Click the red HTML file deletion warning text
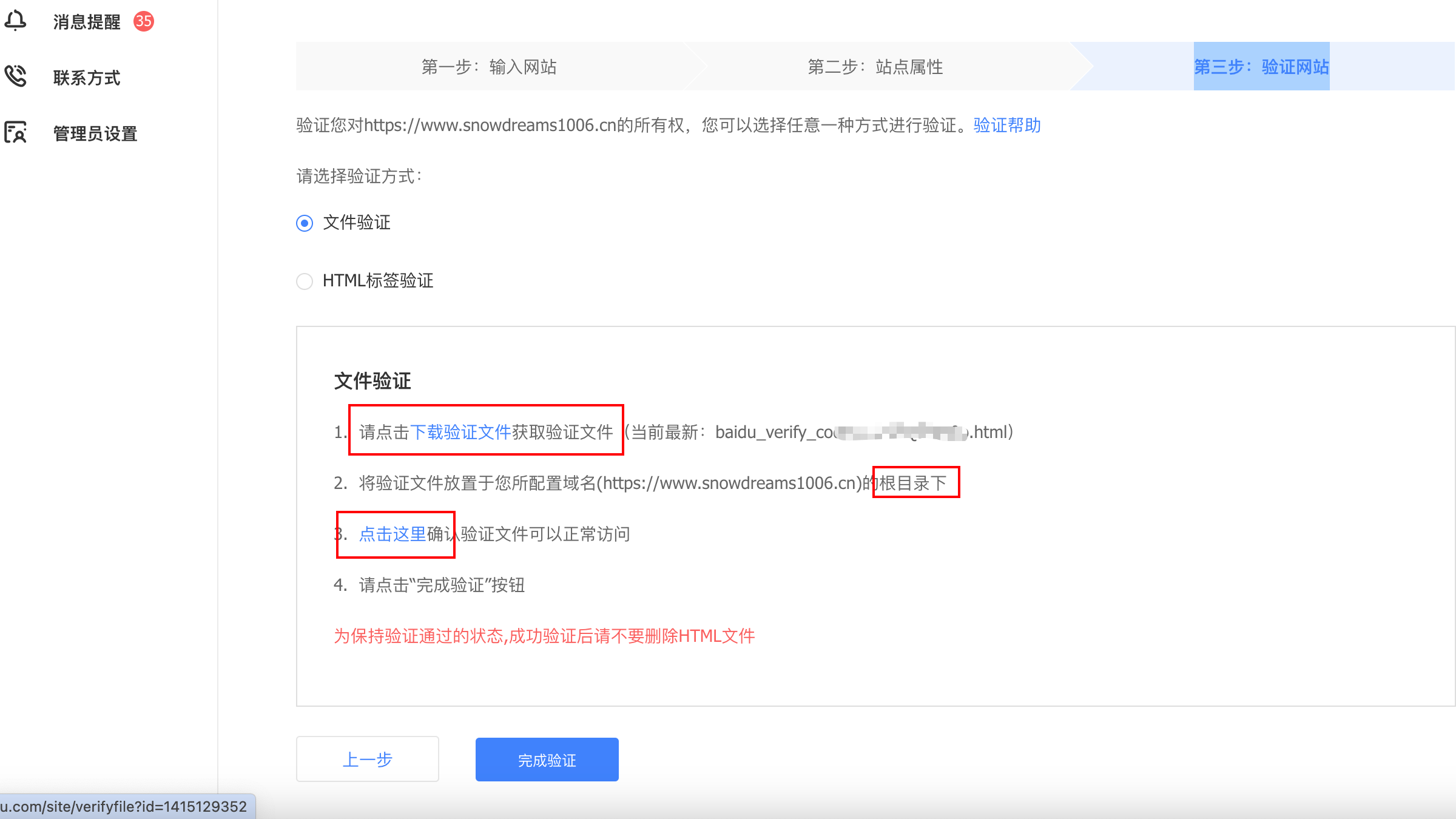Viewport: 1456px width, 819px height. coord(544,636)
